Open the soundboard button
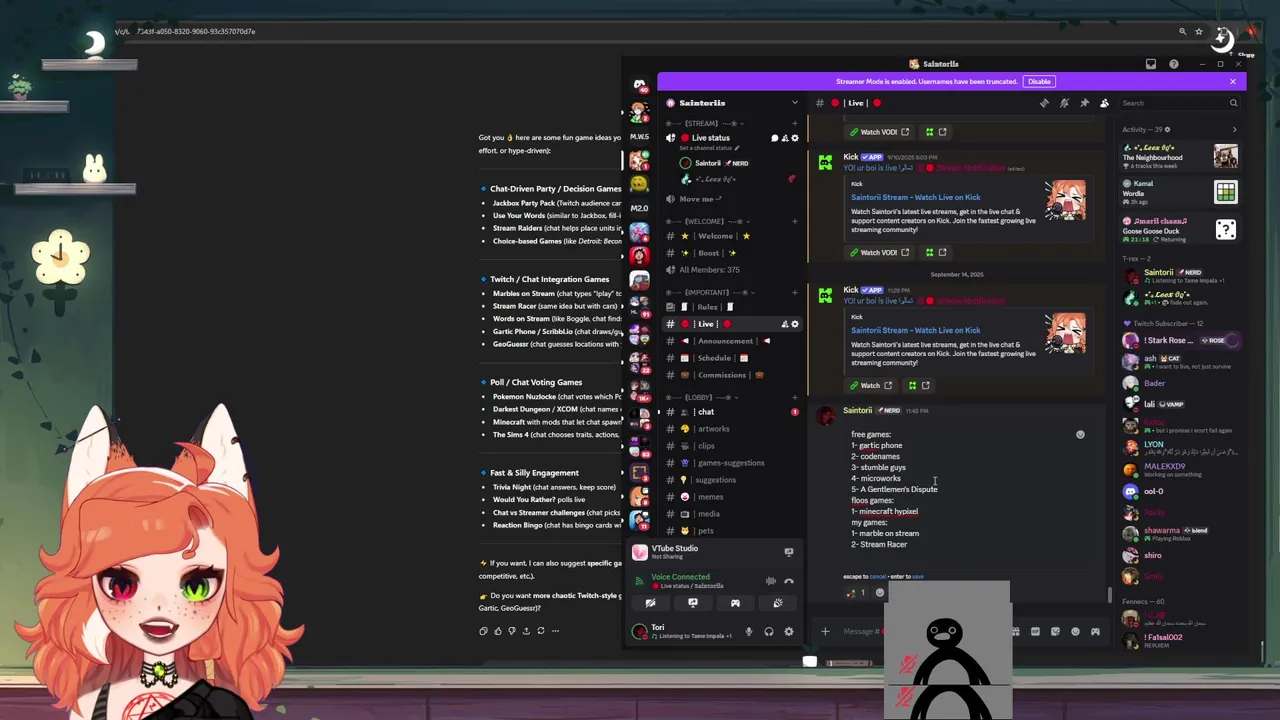 point(777,603)
